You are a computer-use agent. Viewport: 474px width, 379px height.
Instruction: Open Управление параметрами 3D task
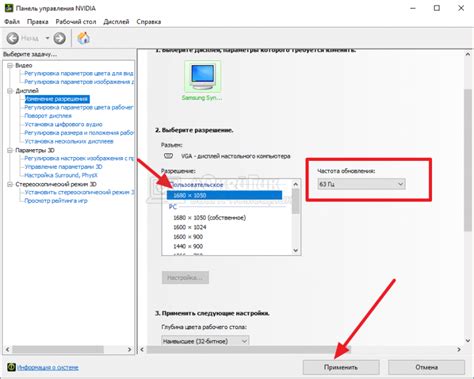tap(63, 167)
